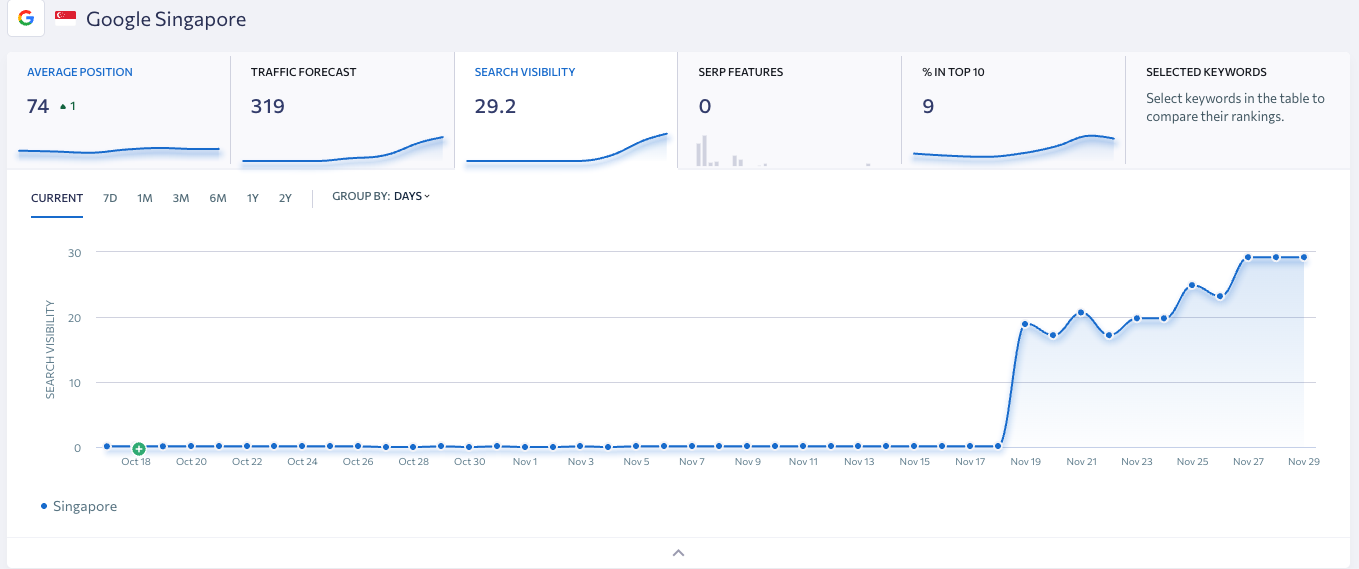The height and width of the screenshot is (569, 1359).
Task: Switch to the Search Visibility card
Action: click(566, 110)
